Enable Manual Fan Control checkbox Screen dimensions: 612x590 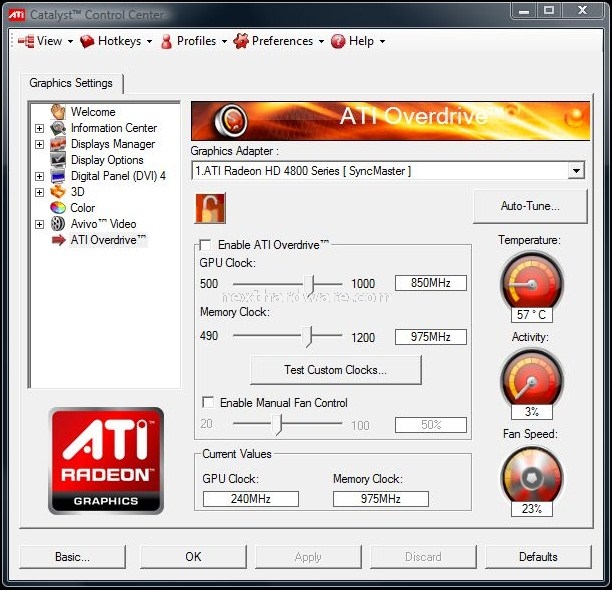pyautogui.click(x=208, y=402)
